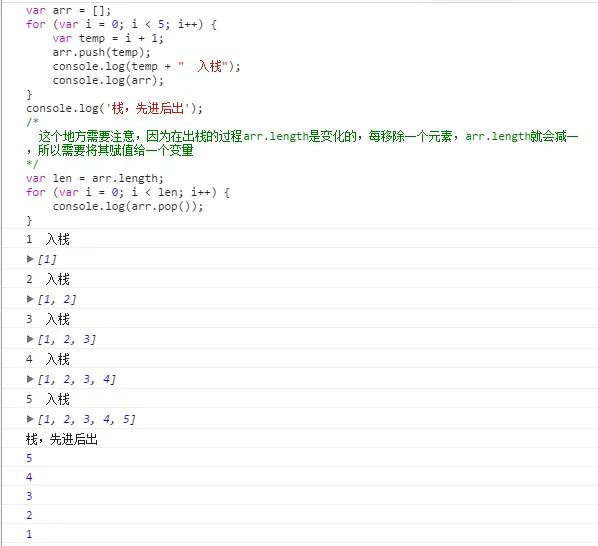Image resolution: width=598 pixels, height=546 pixels.
Task: Expand the [1, 2, 3, 4] array output
Action: (x=30, y=379)
